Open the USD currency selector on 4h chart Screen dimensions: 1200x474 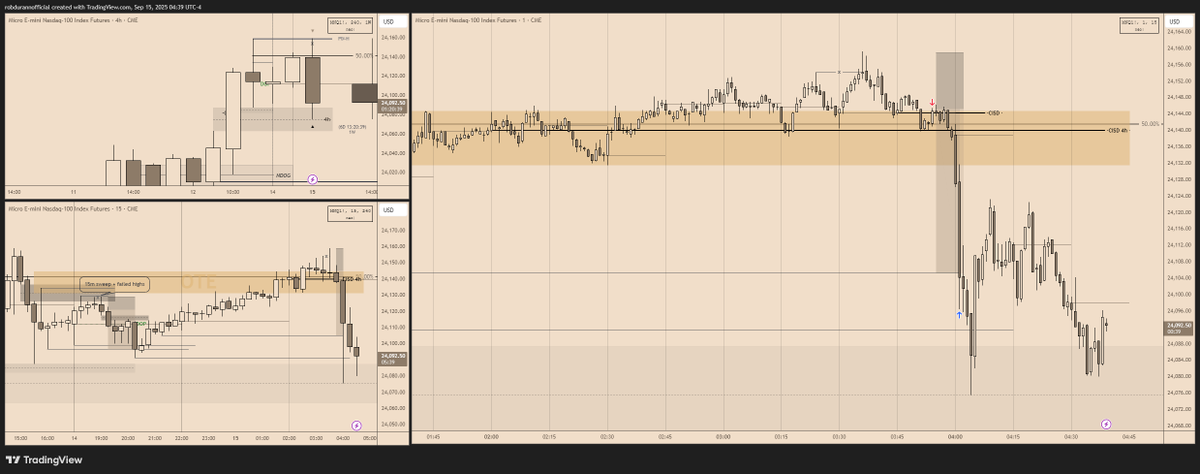tap(391, 21)
